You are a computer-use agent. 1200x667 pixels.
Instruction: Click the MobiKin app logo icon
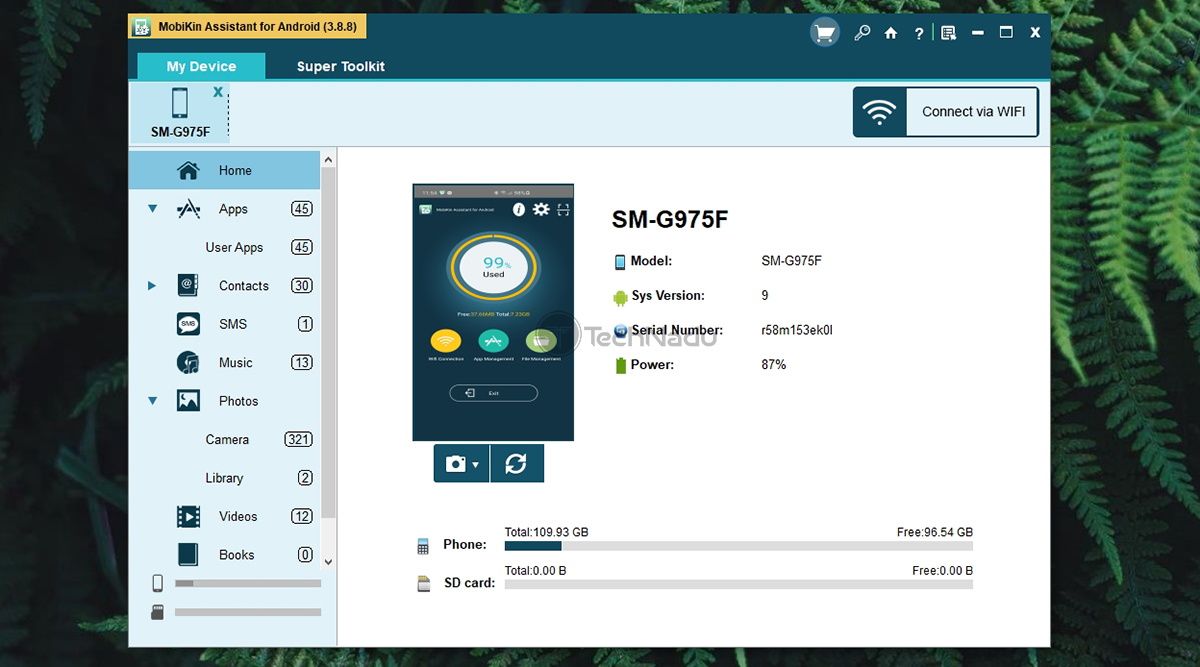click(x=142, y=27)
